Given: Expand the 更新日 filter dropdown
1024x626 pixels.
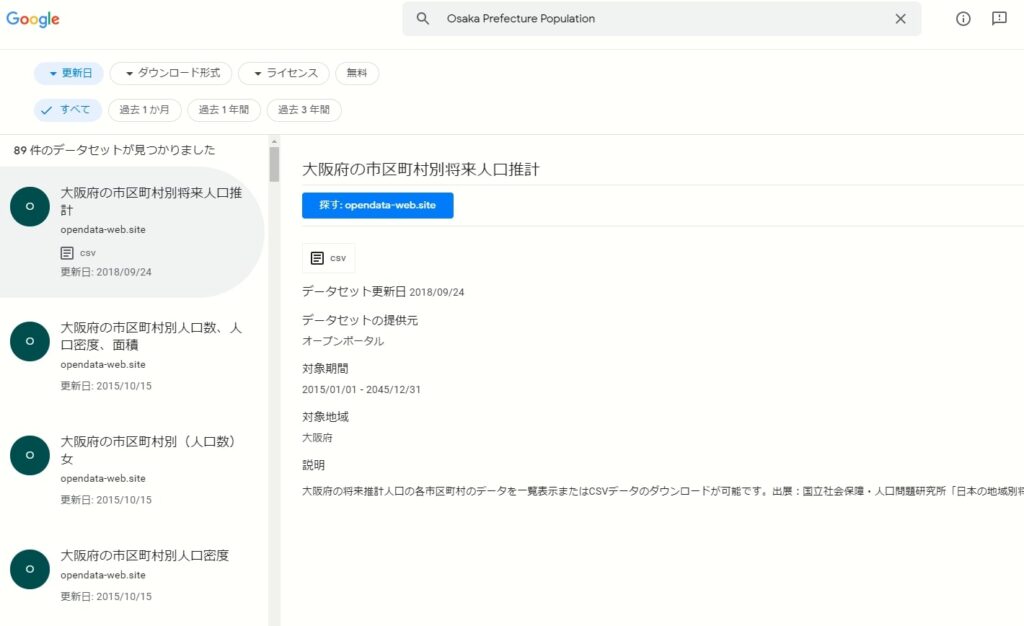Looking at the screenshot, I should [x=69, y=73].
